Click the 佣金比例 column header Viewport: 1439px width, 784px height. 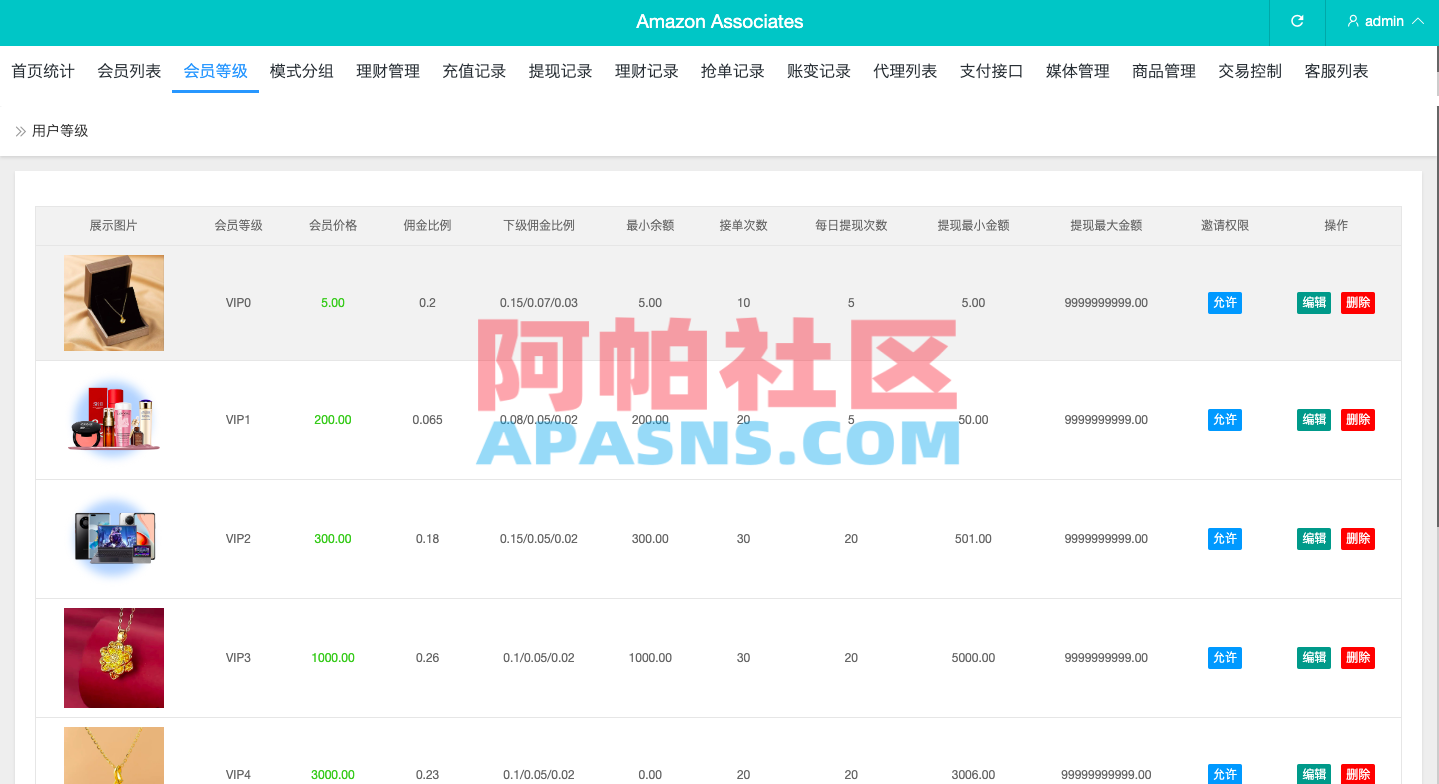tap(427, 226)
